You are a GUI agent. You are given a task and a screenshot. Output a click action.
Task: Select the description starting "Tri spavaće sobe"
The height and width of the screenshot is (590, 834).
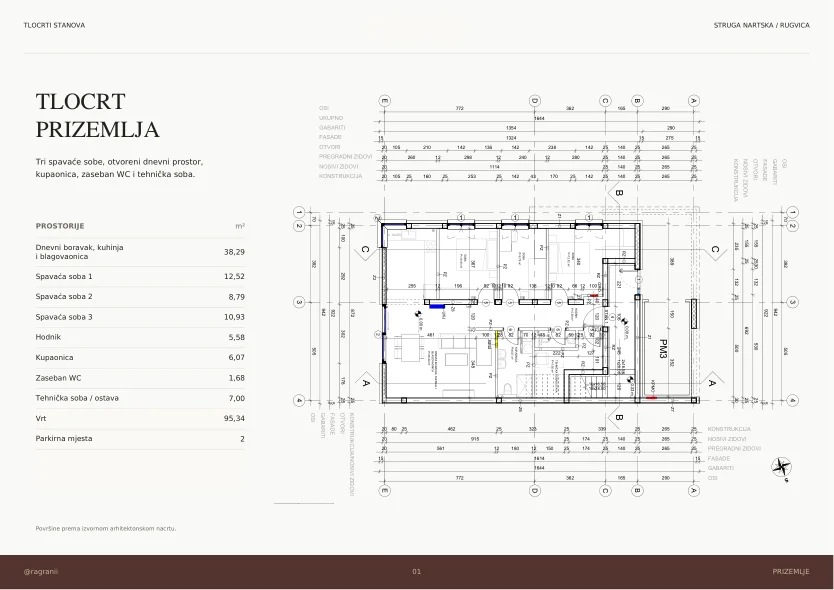[119, 168]
